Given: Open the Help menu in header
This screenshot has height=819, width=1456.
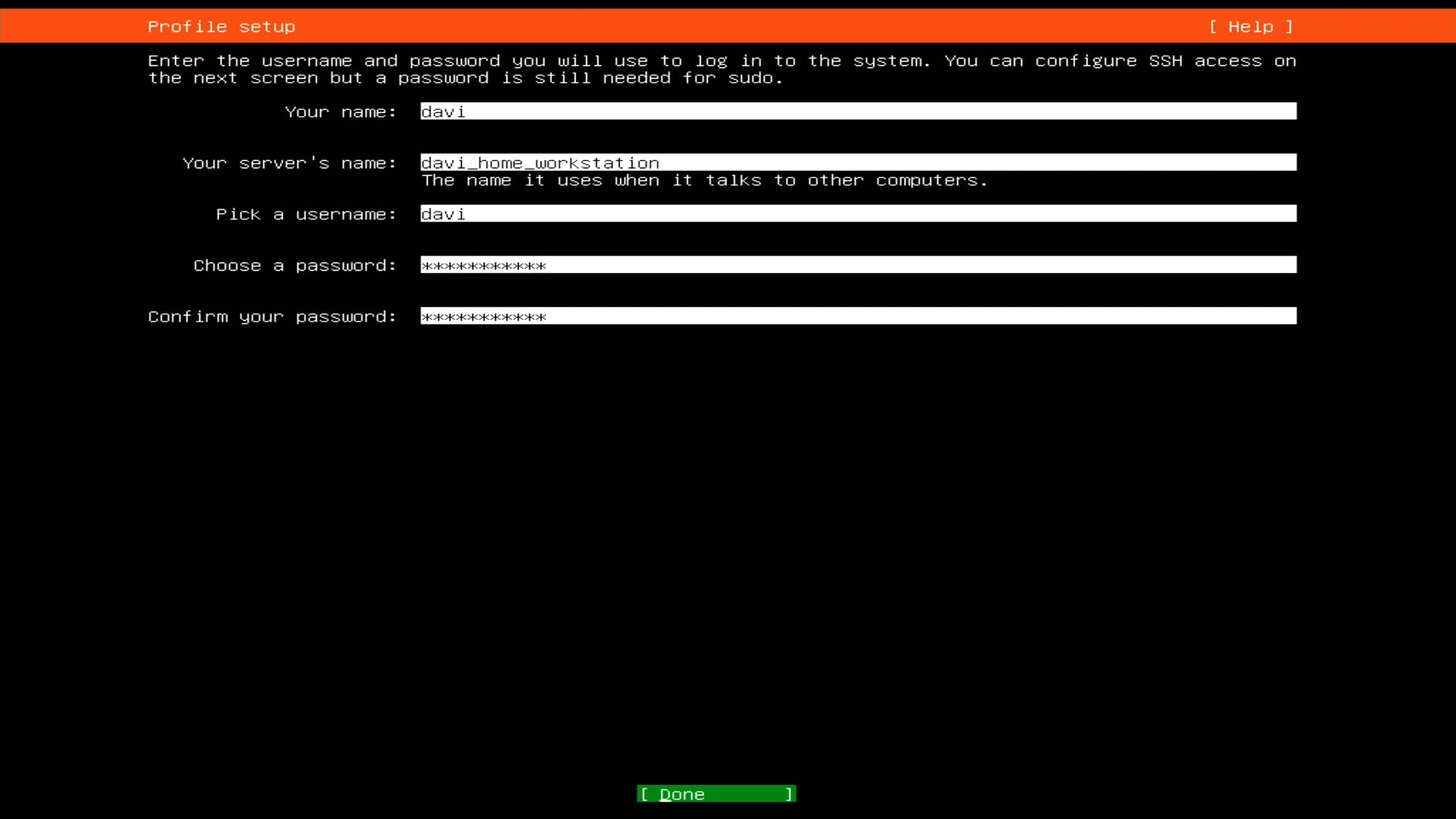Looking at the screenshot, I should coord(1250,27).
